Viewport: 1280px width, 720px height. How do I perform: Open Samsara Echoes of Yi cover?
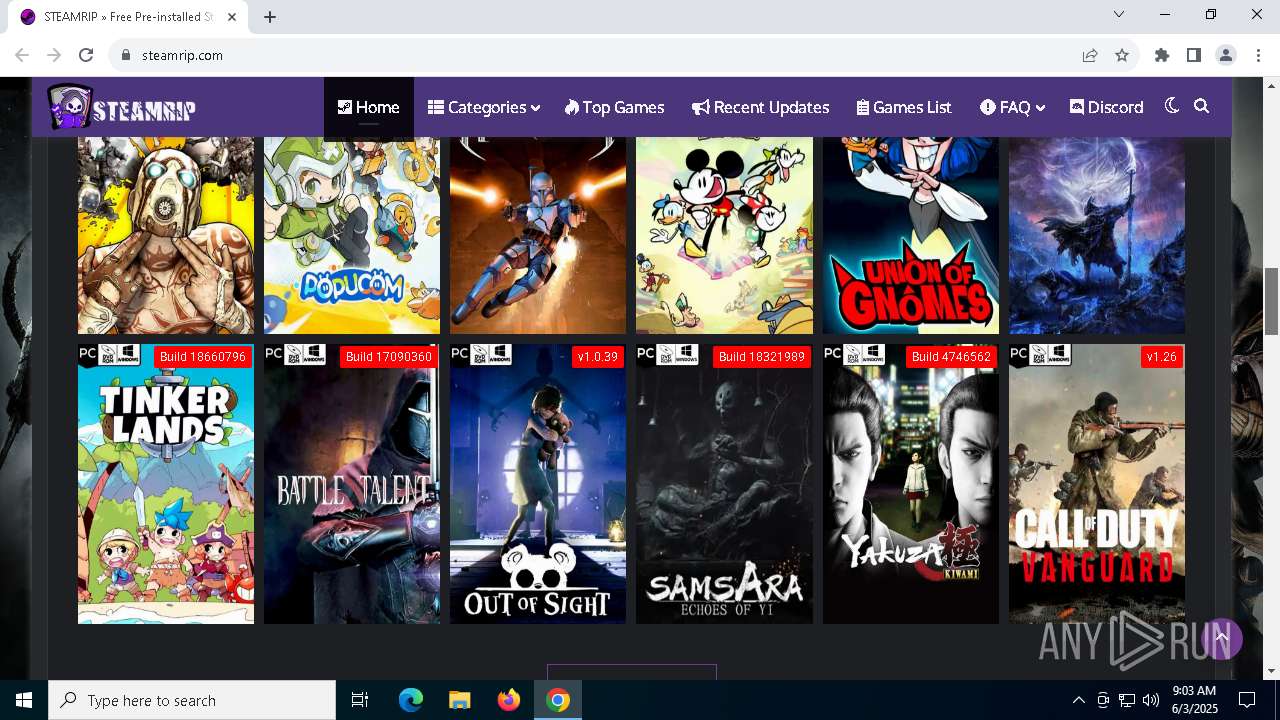pos(724,484)
